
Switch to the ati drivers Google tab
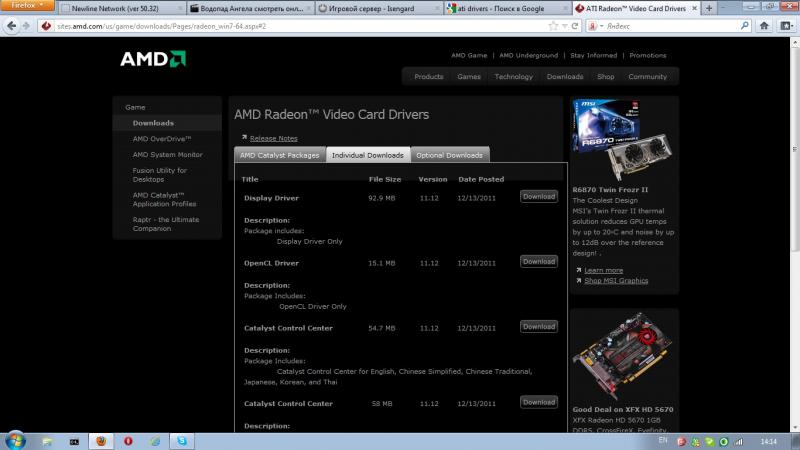(508, 9)
